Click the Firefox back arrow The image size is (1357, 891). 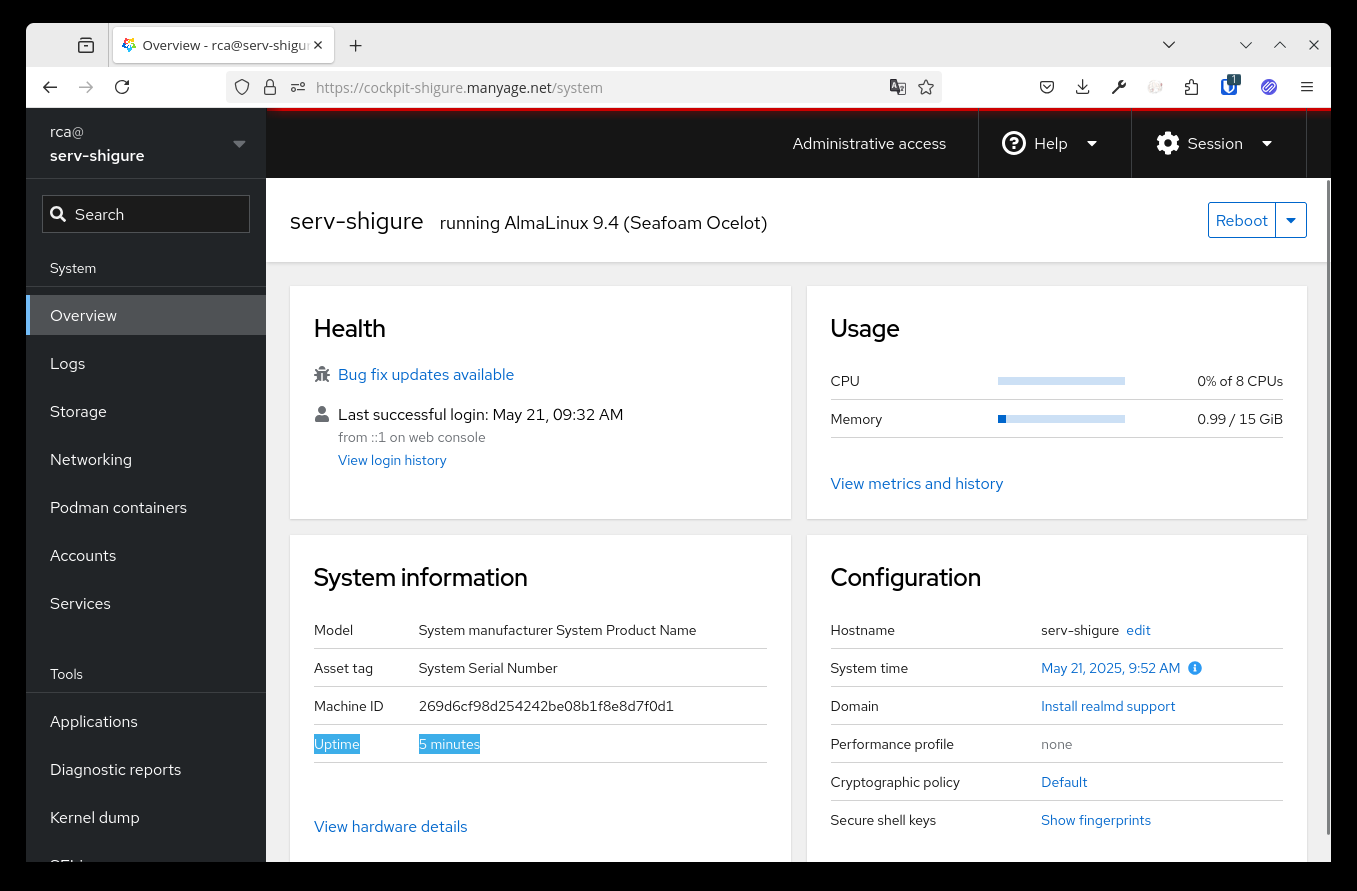click(50, 87)
